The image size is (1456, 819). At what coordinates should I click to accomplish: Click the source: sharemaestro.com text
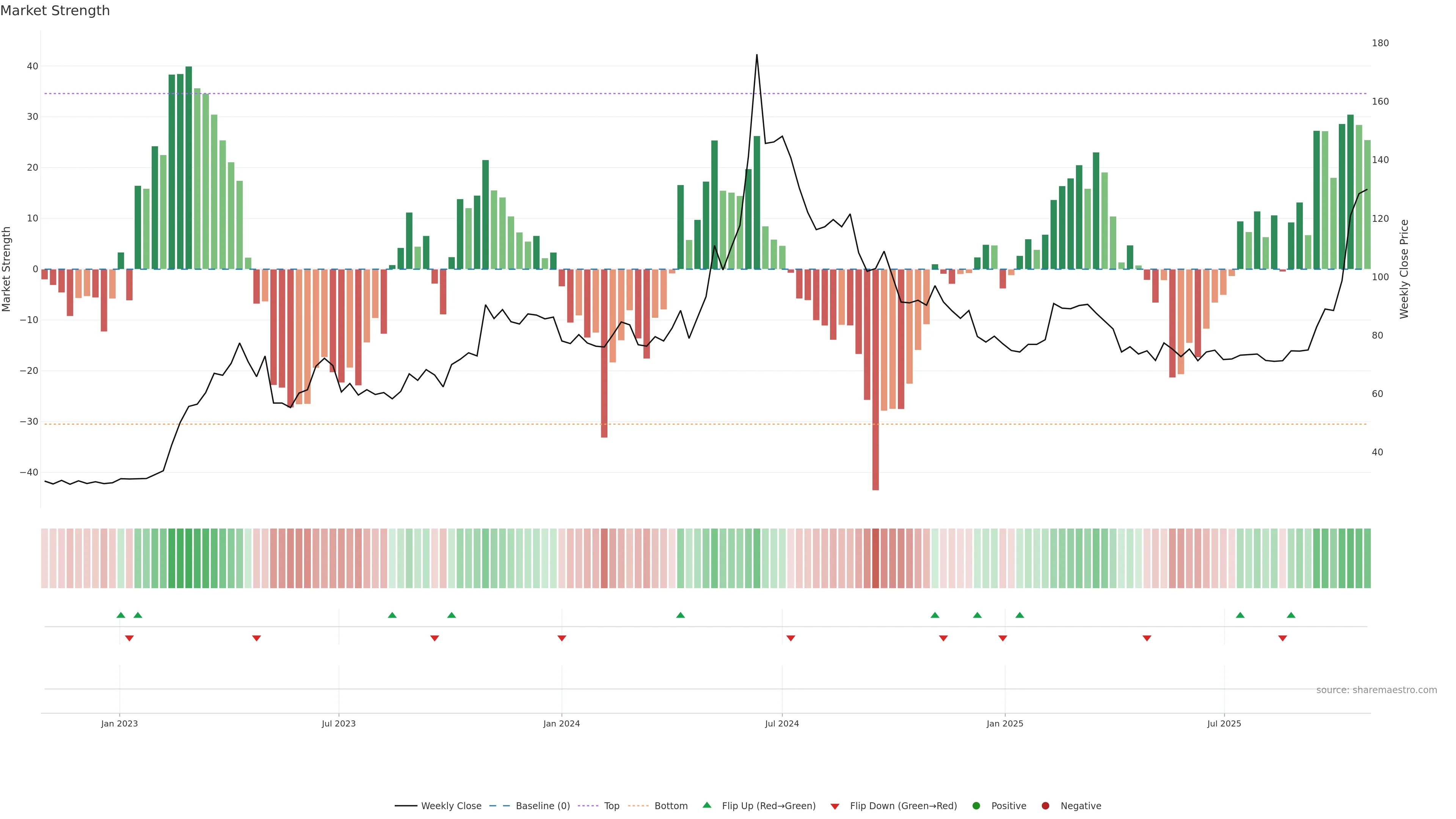tap(1376, 690)
